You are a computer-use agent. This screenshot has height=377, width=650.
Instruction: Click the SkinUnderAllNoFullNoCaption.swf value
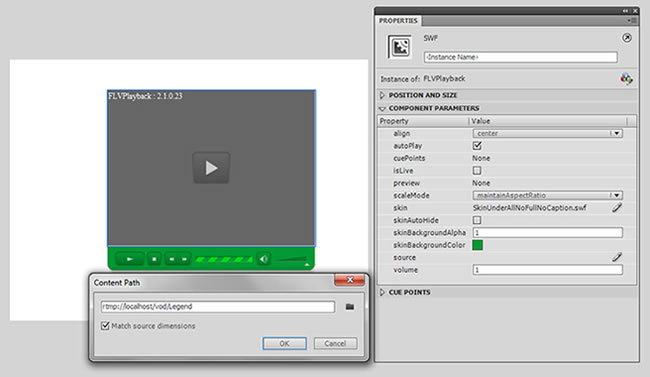coord(529,207)
